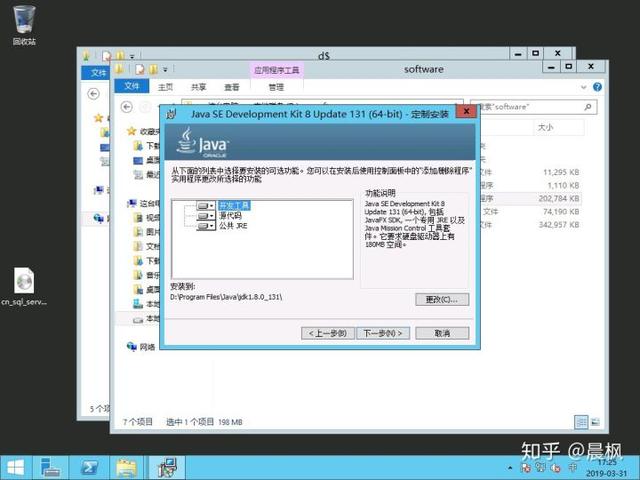Viewport: 640px width, 480px height.
Task: Click the magnifier icon in the search box
Action: pyautogui.click(x=588, y=107)
